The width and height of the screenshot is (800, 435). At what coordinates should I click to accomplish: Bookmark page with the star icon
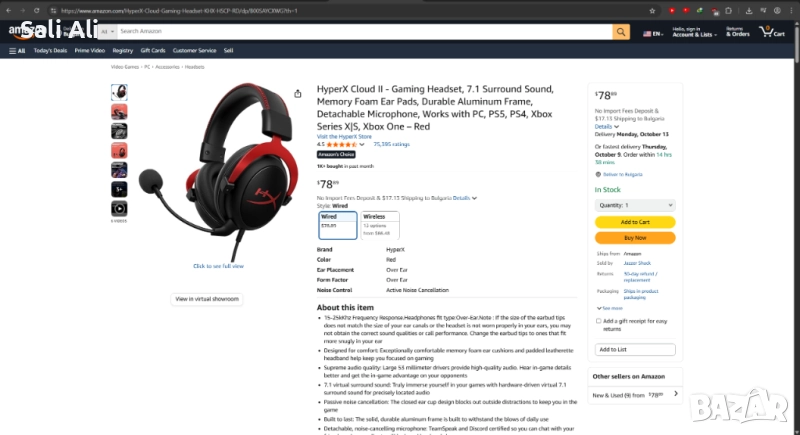click(x=652, y=11)
